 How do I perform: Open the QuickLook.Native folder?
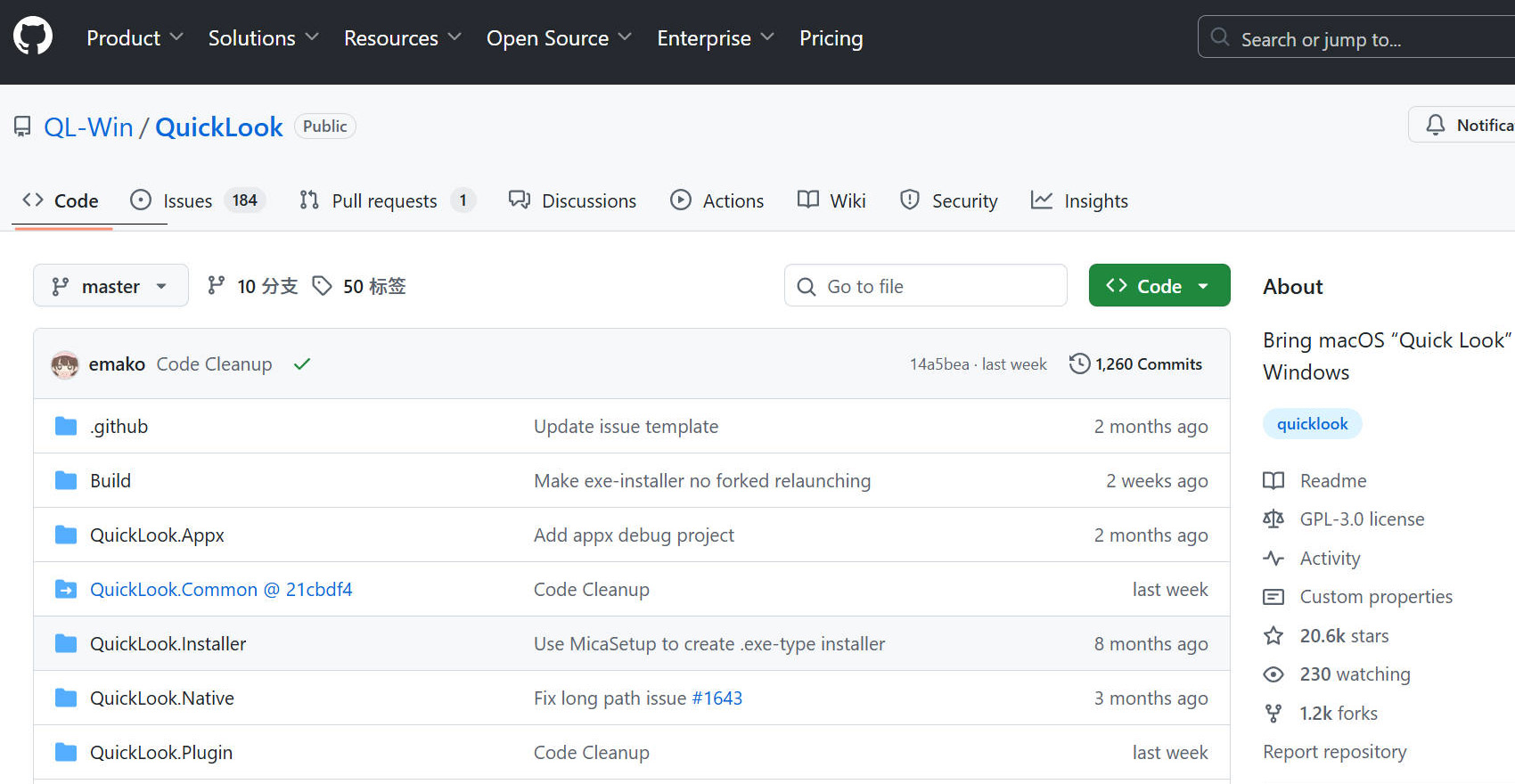pos(162,698)
